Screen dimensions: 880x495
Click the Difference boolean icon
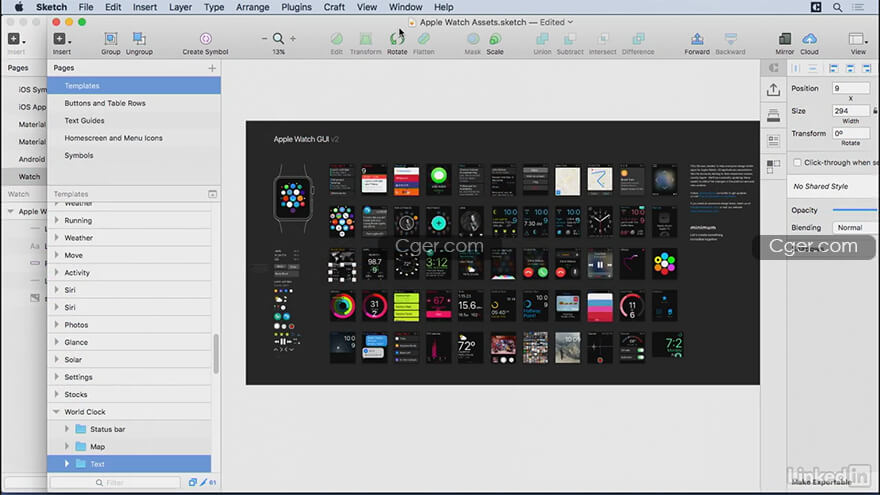click(x=638, y=43)
